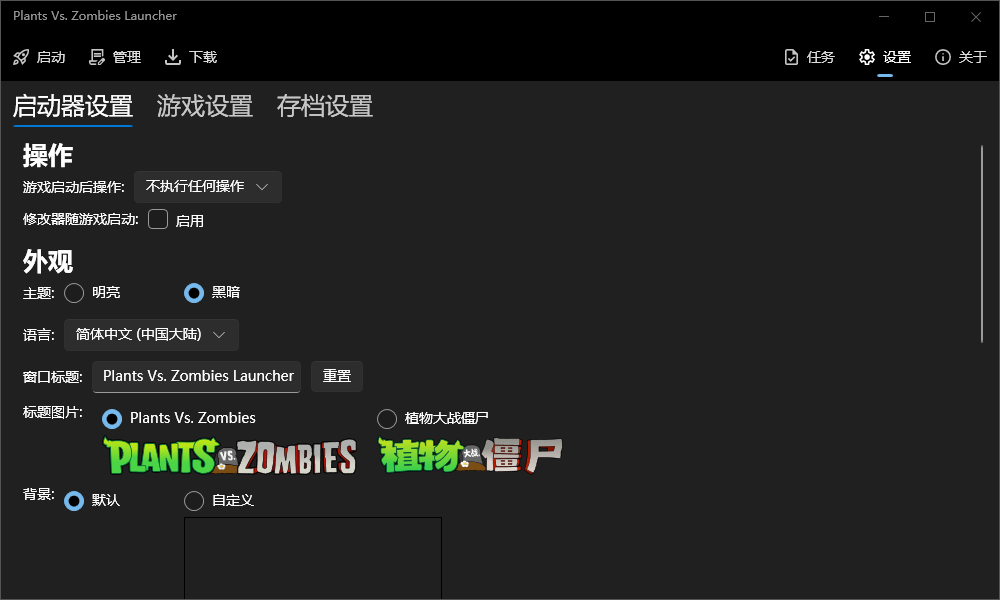Select the Dark theme radio (黑暗)
Image resolution: width=1000 pixels, height=600 pixels.
point(194,293)
